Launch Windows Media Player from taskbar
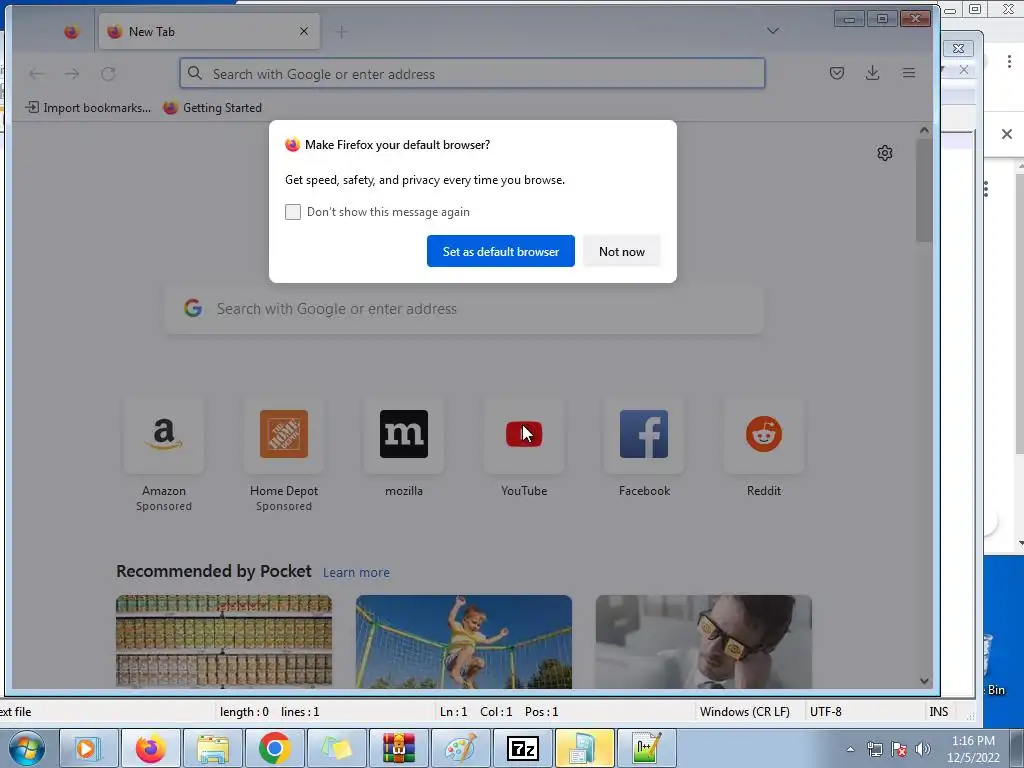The width and height of the screenshot is (1024, 768). tap(88, 748)
